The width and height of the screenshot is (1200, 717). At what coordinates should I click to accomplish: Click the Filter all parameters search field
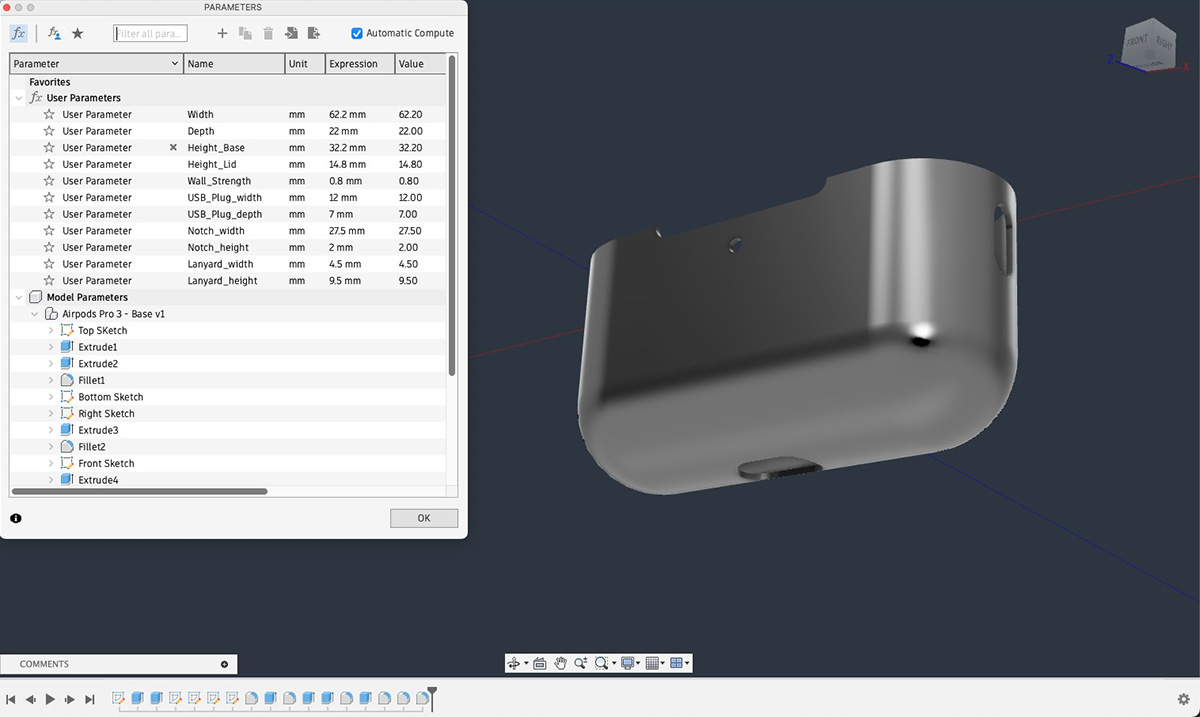coord(150,33)
